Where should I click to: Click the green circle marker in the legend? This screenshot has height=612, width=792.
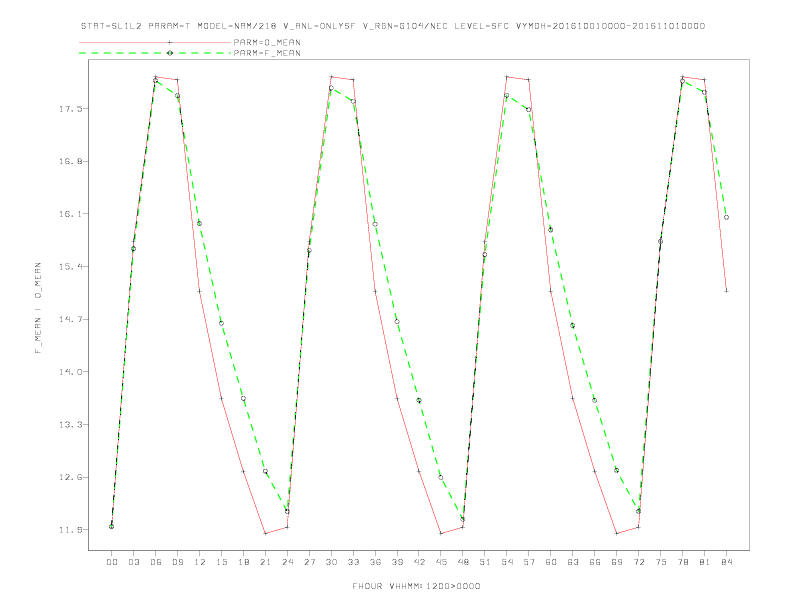(x=170, y=53)
